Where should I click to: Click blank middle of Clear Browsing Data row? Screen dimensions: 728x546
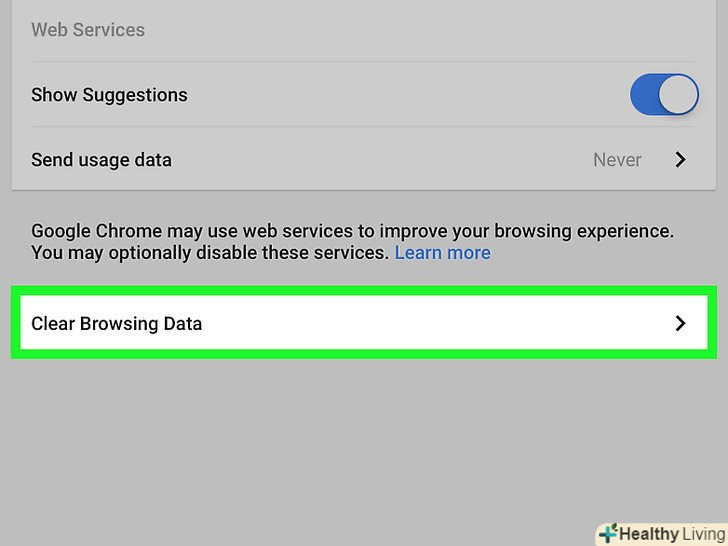[x=430, y=323]
